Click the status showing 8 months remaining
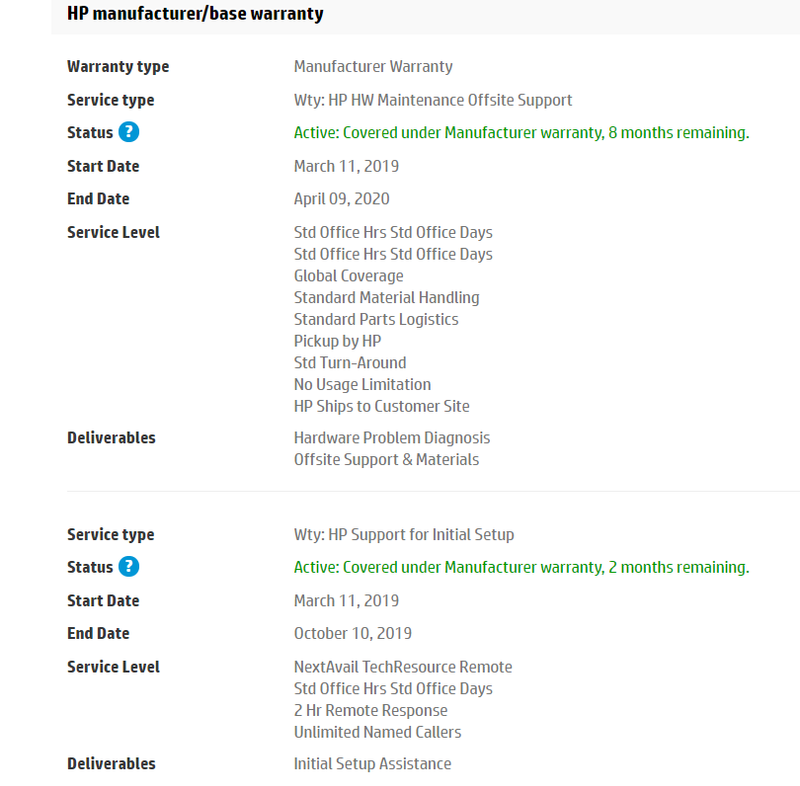 click(521, 133)
